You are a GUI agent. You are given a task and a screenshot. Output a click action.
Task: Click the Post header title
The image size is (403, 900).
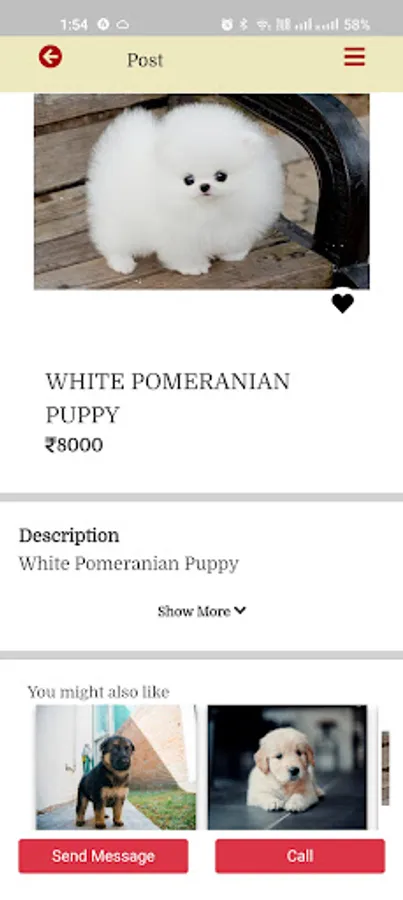(145, 60)
